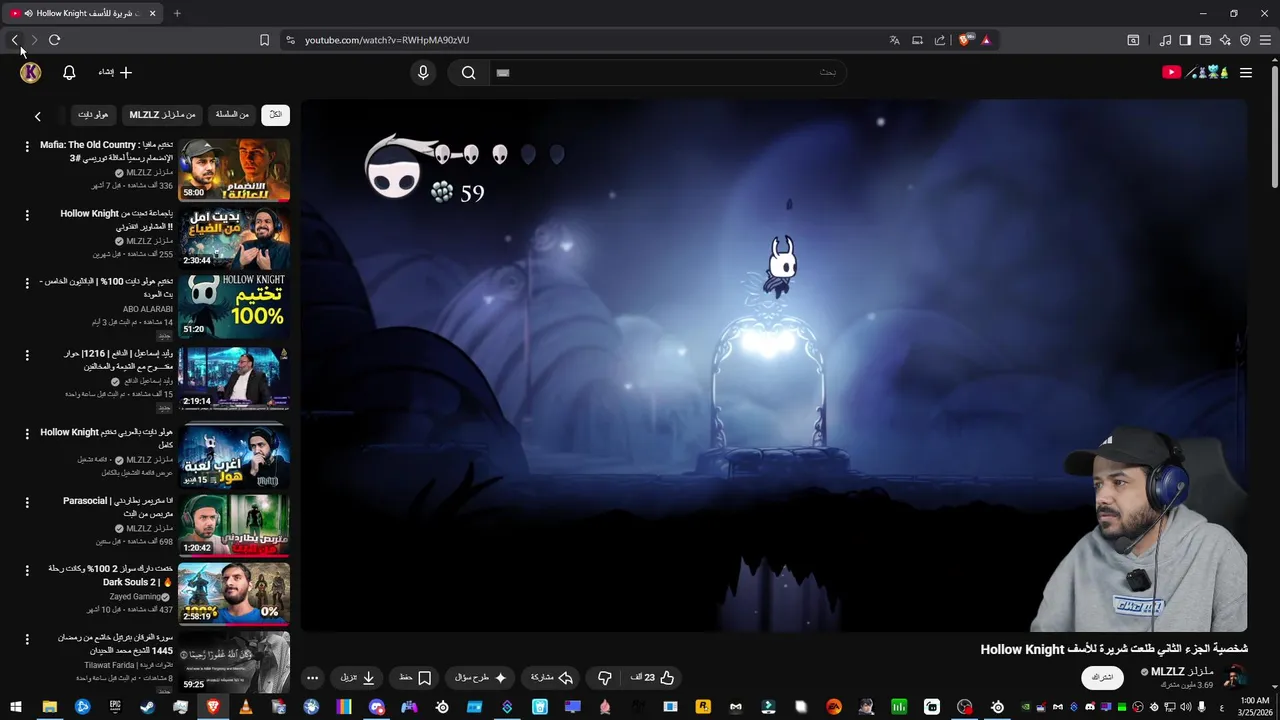1280x720 pixels.
Task: Click the create plus button
Action: coord(114,72)
